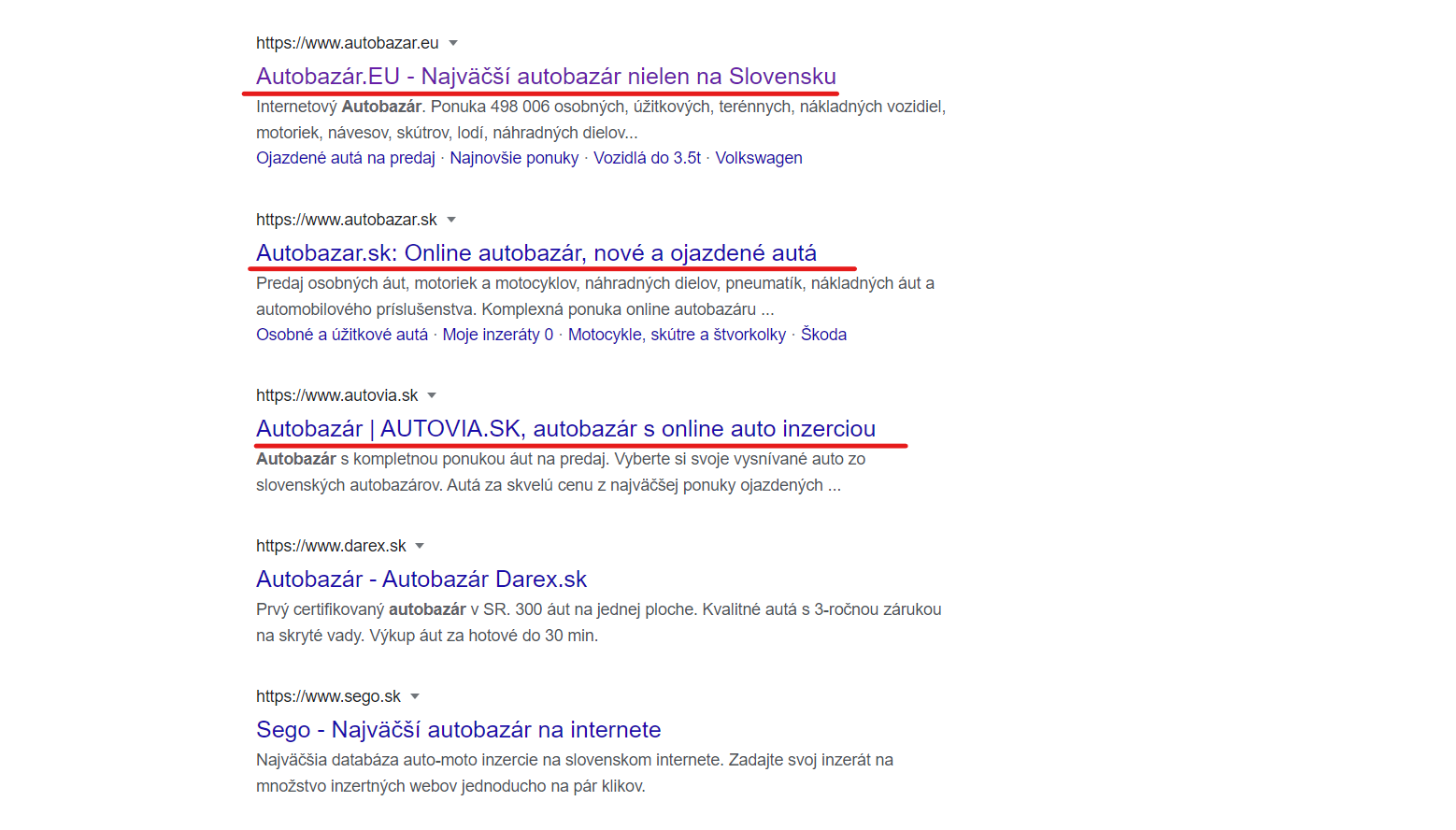Image resolution: width=1456 pixels, height=830 pixels.
Task: Follow the 'Motocykle, skútre a štvorkolky' sitelink
Action: tap(677, 335)
